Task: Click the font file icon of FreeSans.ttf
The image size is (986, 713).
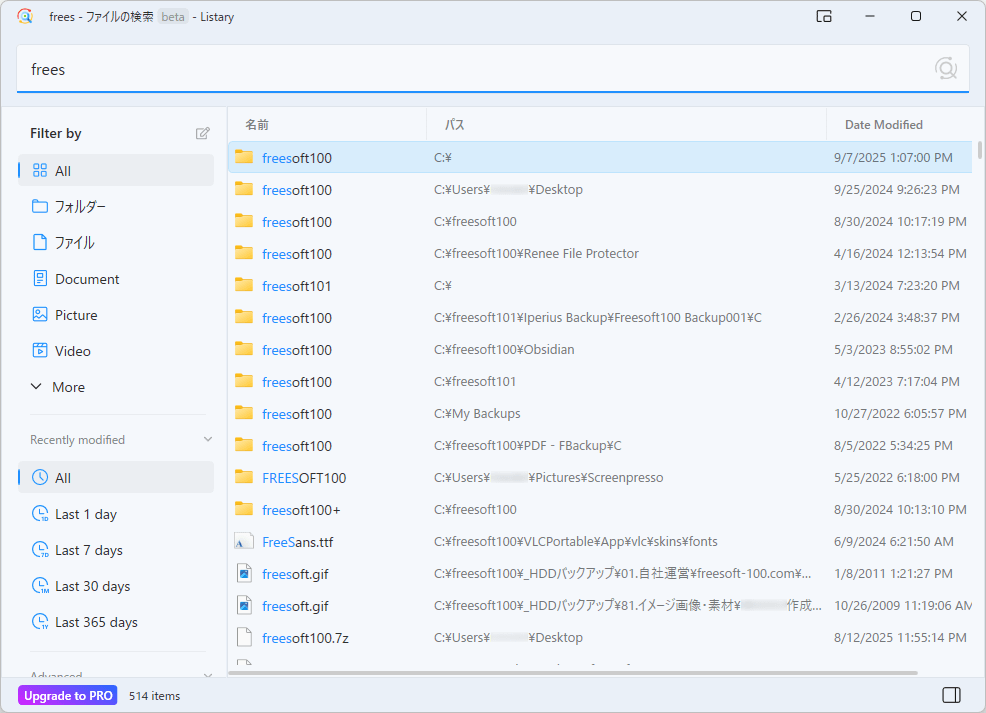Action: tap(244, 541)
